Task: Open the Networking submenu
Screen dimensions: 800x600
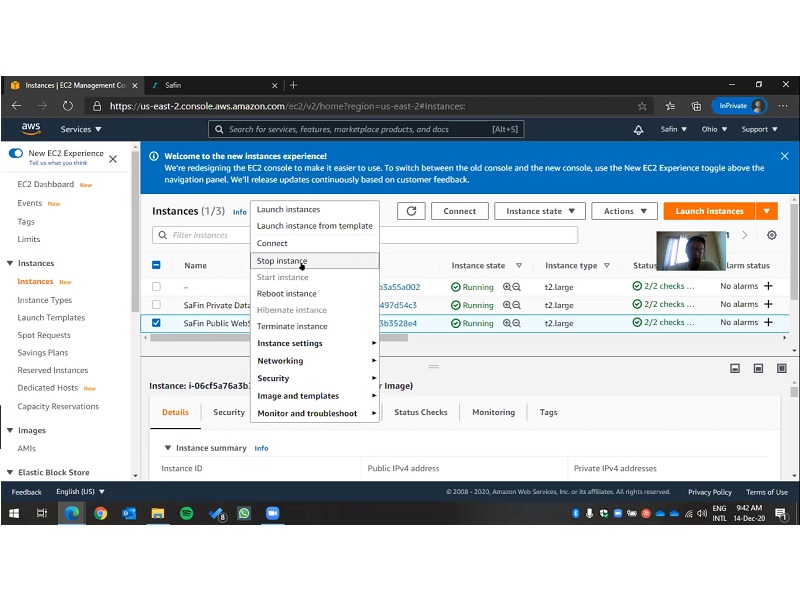Action: [314, 361]
